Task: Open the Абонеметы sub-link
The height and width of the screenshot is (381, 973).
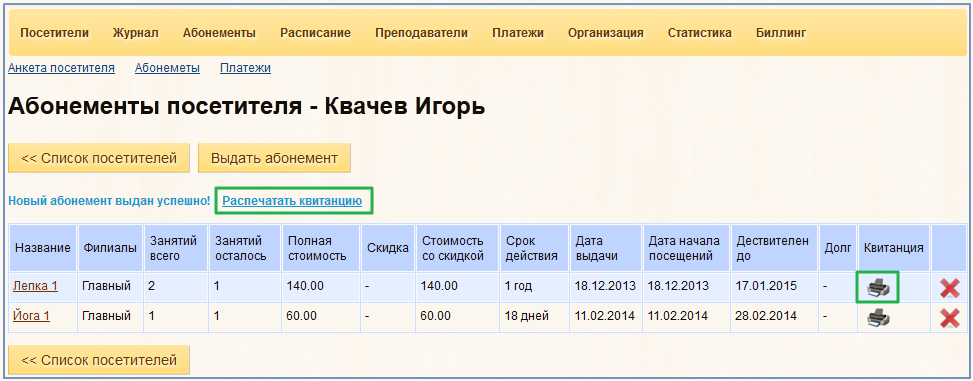Action: [x=168, y=68]
